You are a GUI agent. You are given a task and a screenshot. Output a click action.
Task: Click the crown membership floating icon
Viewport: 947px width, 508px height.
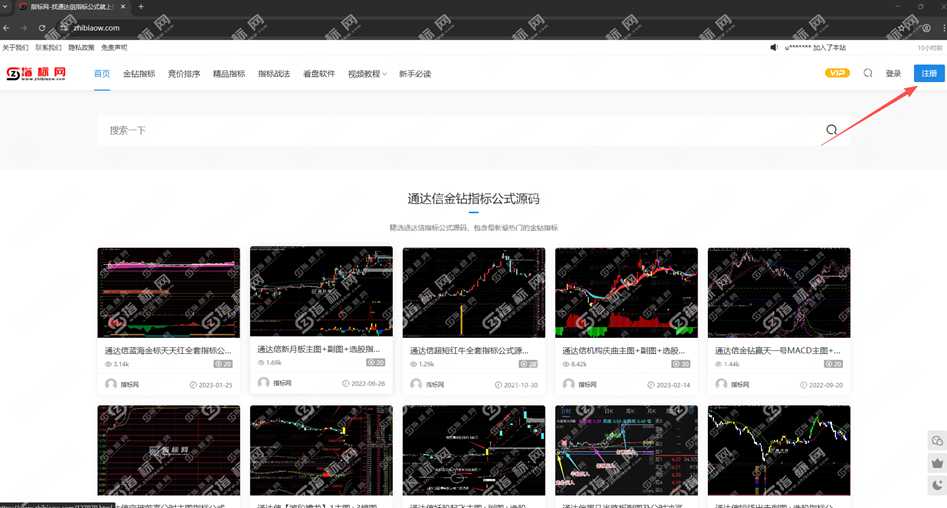pos(937,463)
